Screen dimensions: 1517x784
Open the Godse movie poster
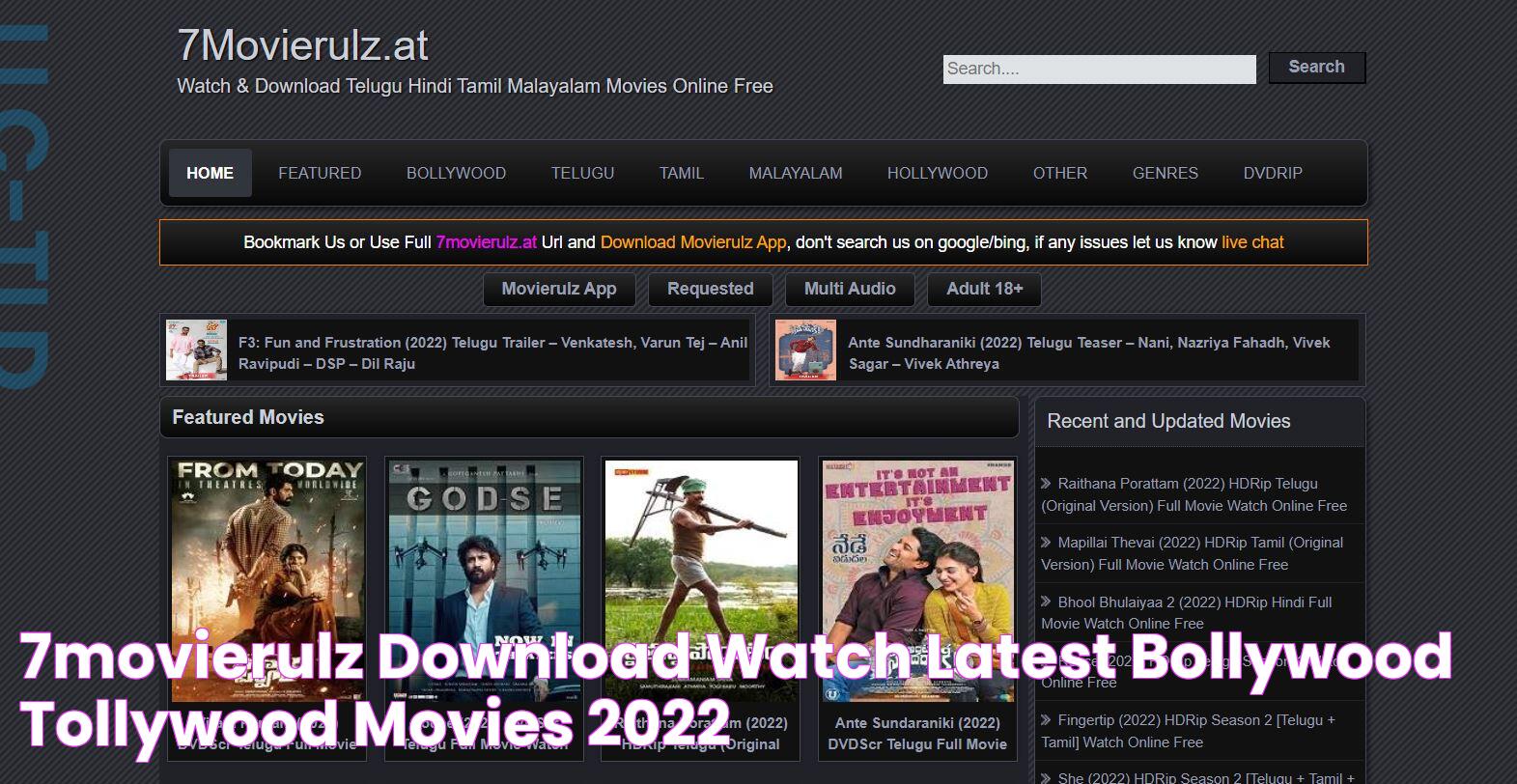(x=484, y=580)
